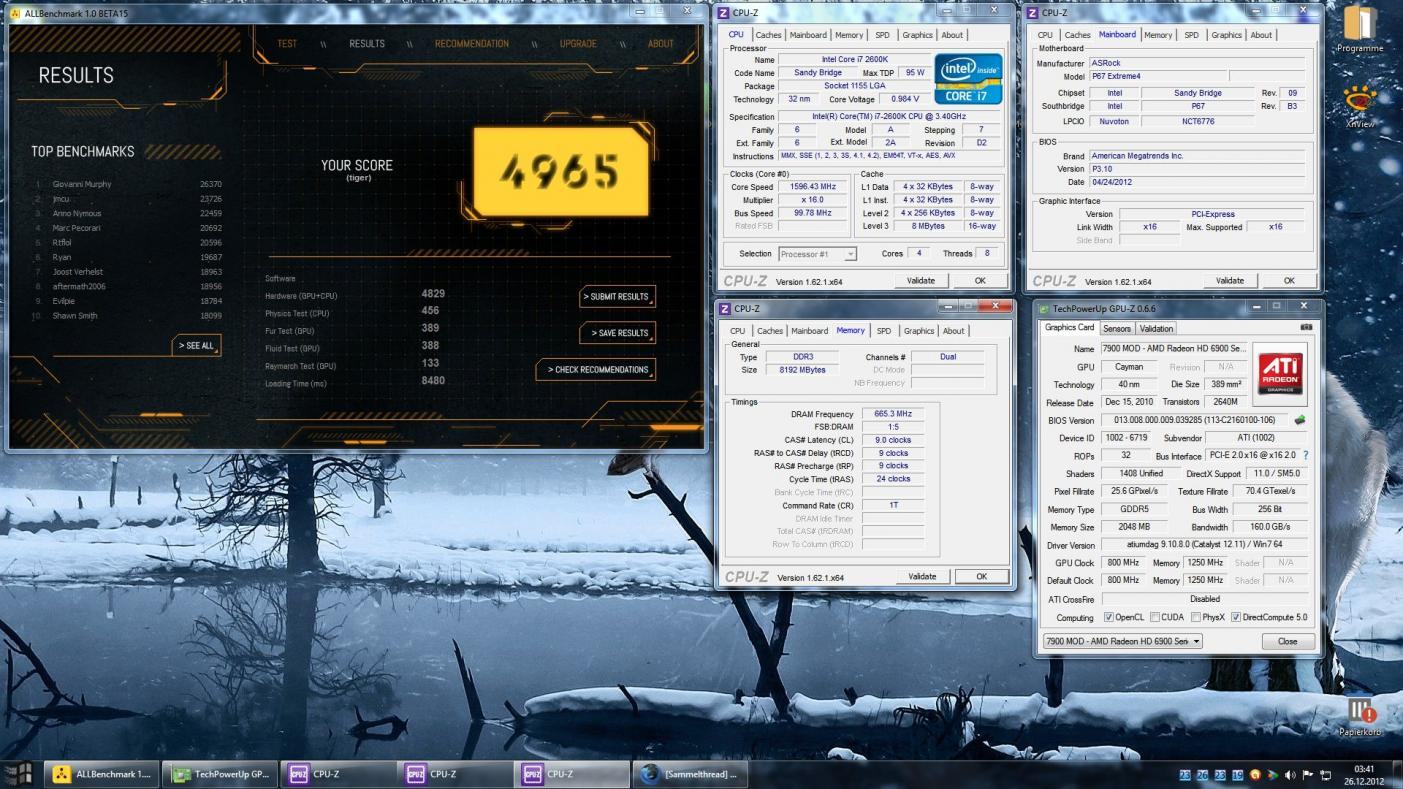
Task: Click the Action Center flag tray icon
Action: click(x=1308, y=775)
